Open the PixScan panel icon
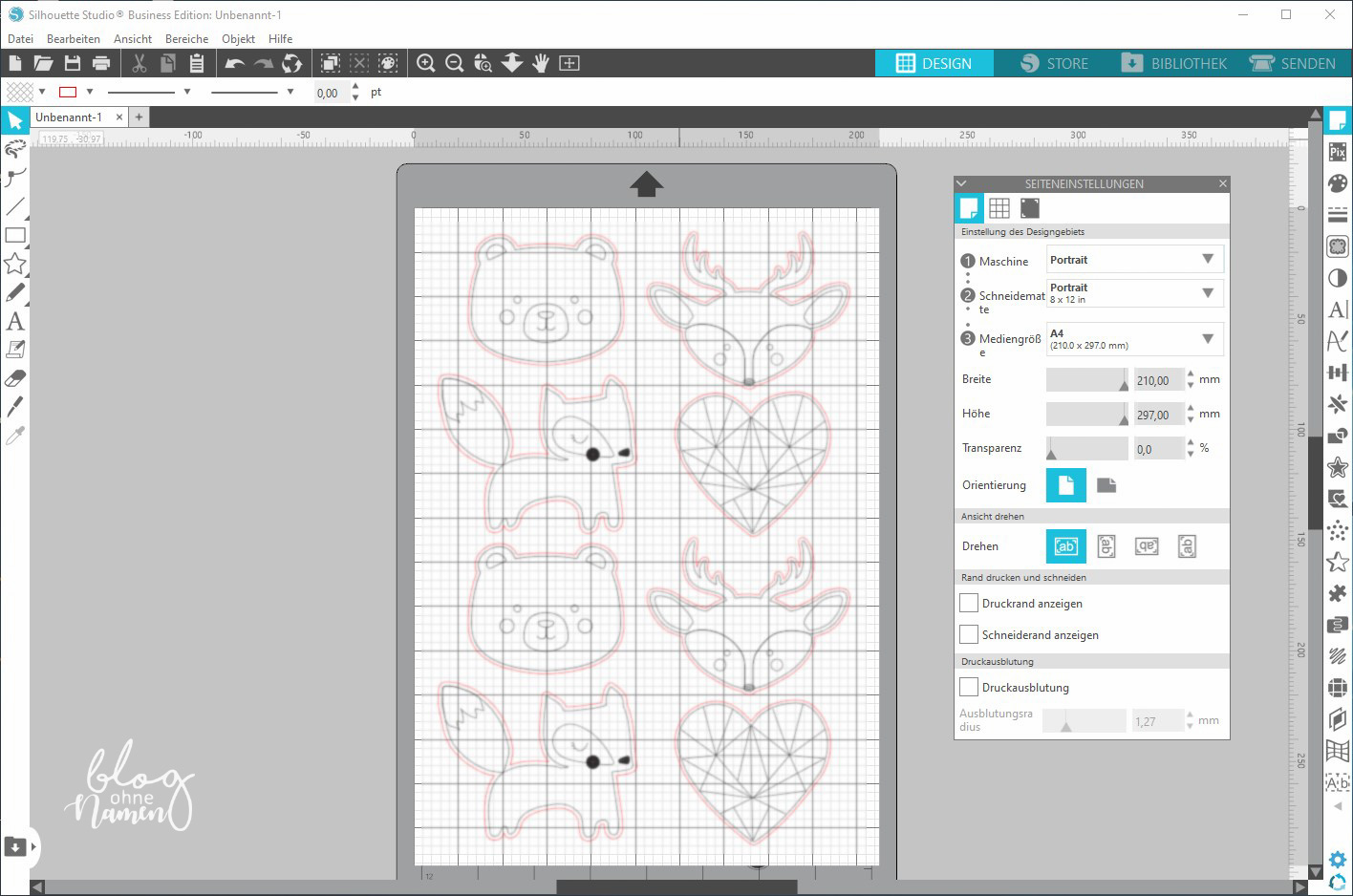 (x=1338, y=152)
